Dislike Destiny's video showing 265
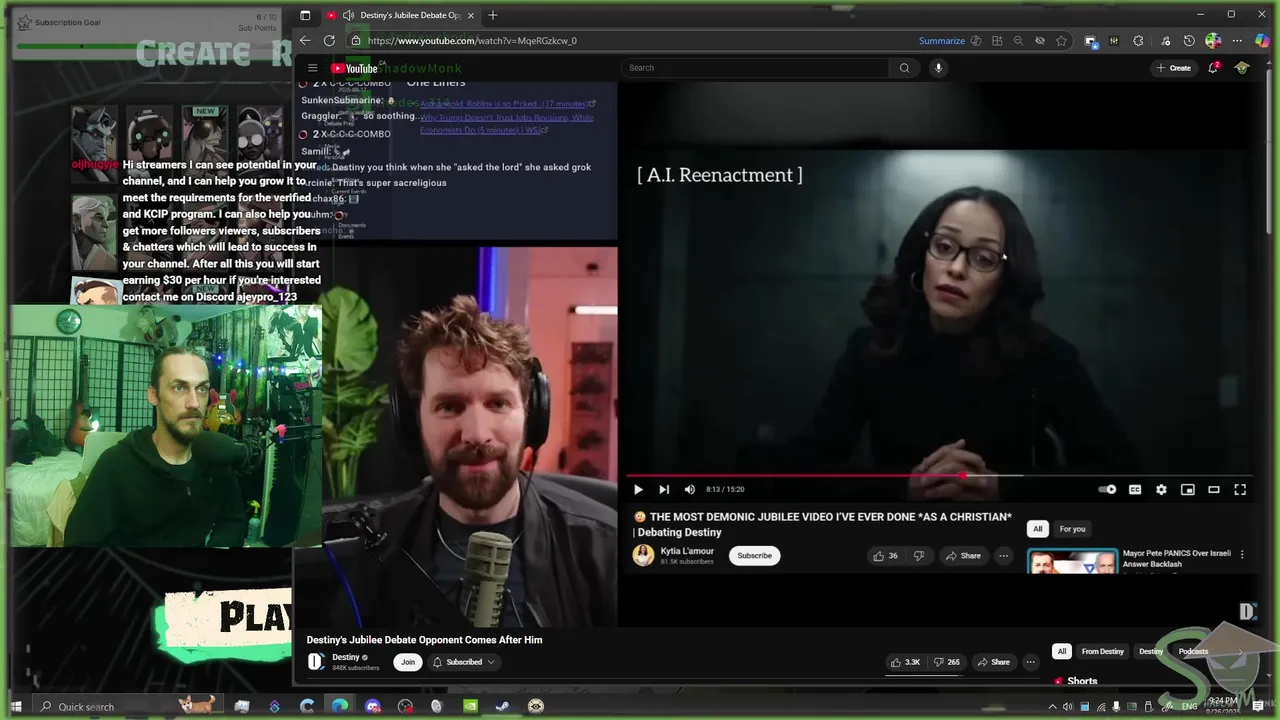Viewport: 1280px width, 720px height. [947, 662]
